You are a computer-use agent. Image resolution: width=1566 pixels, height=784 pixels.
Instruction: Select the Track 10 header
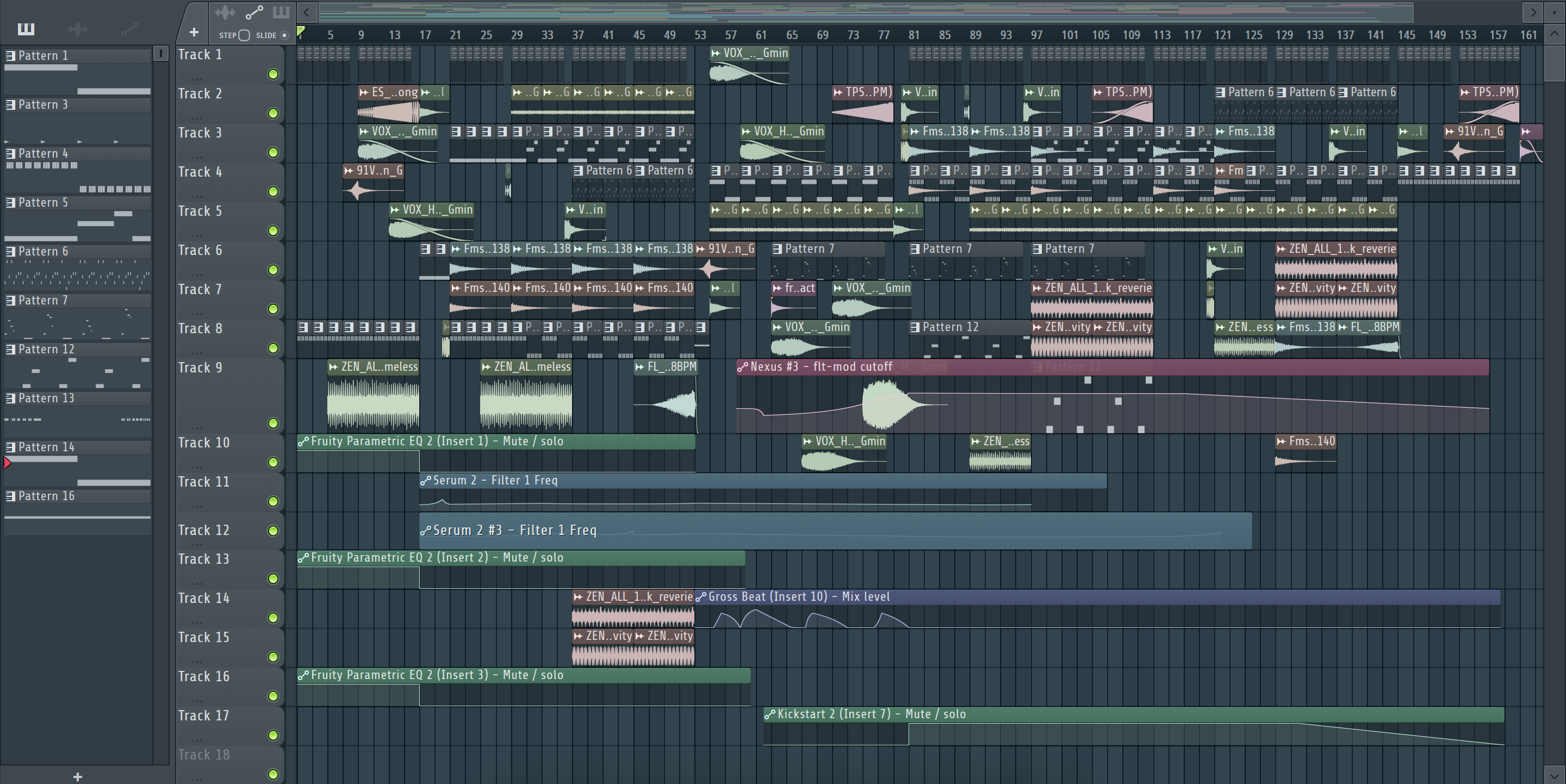pyautogui.click(x=230, y=453)
